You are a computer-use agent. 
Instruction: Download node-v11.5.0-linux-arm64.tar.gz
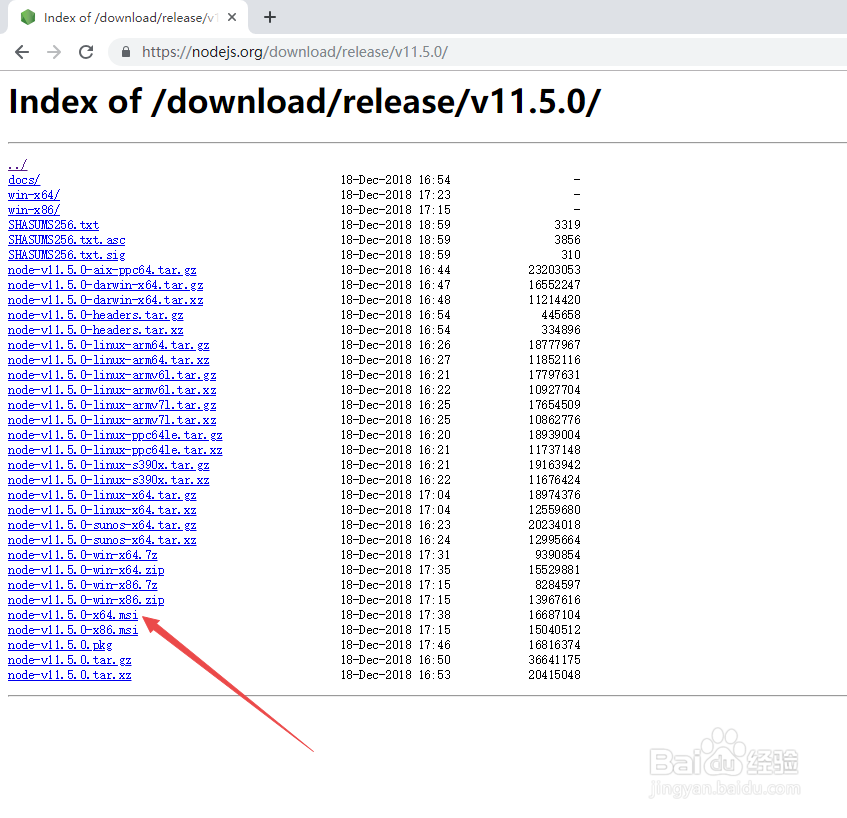pos(109,345)
